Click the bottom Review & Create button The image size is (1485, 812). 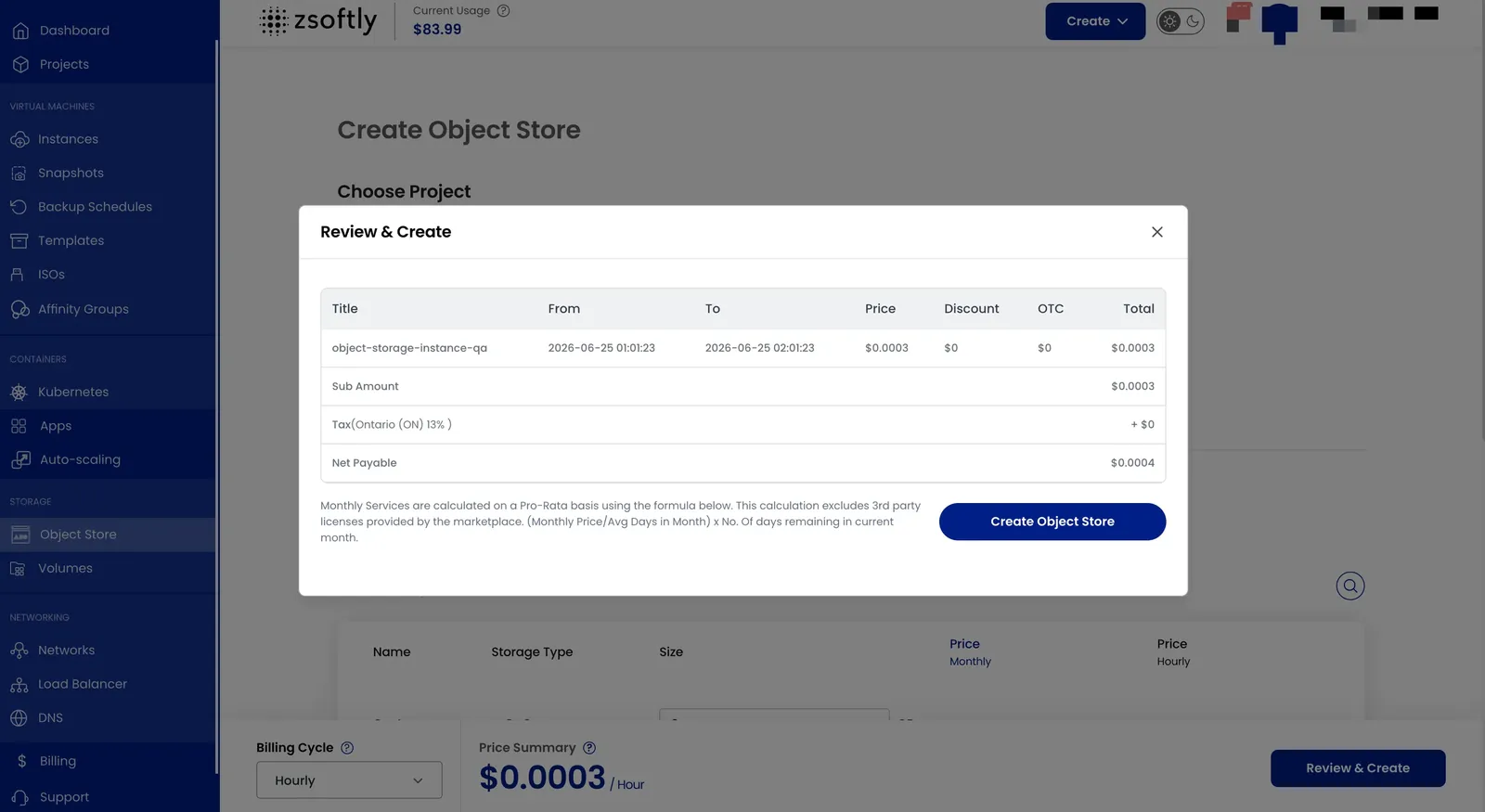(1358, 768)
